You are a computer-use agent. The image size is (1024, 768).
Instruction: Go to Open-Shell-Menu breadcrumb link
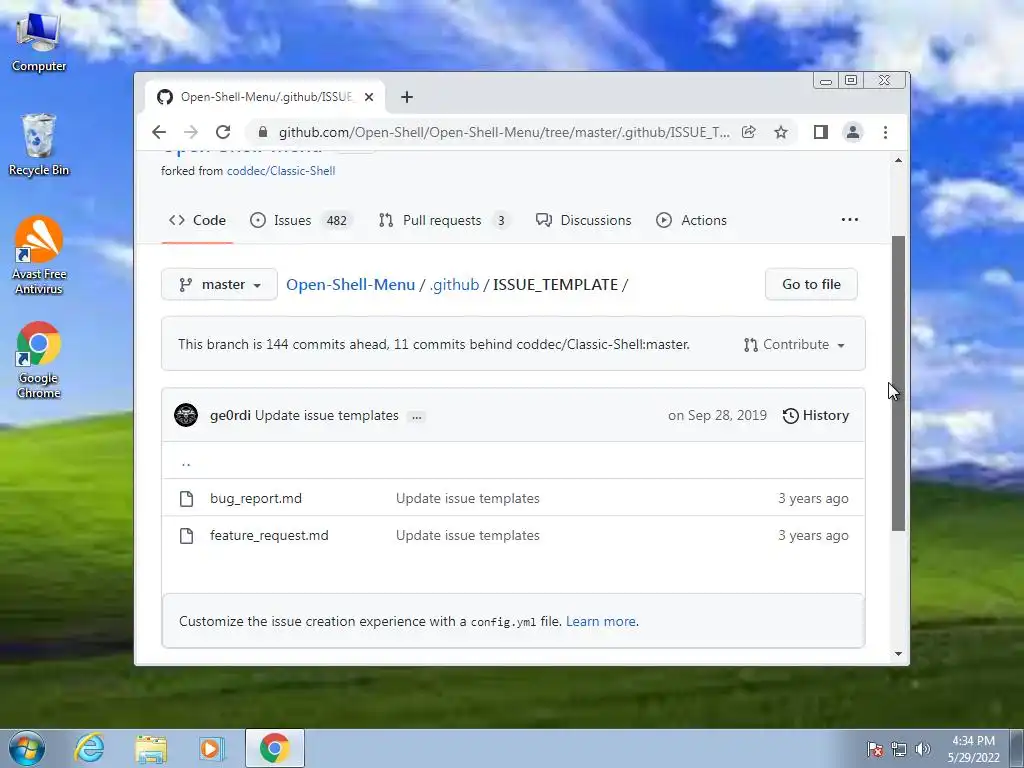coord(351,285)
